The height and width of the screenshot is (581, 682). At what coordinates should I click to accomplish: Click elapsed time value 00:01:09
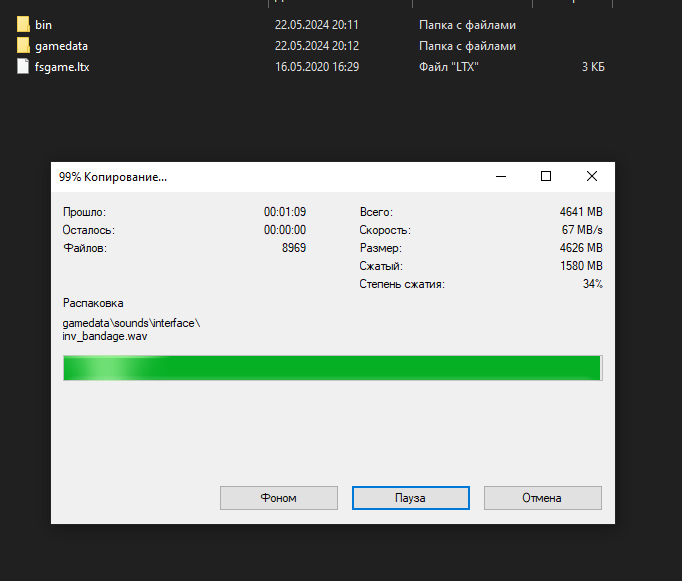point(285,212)
